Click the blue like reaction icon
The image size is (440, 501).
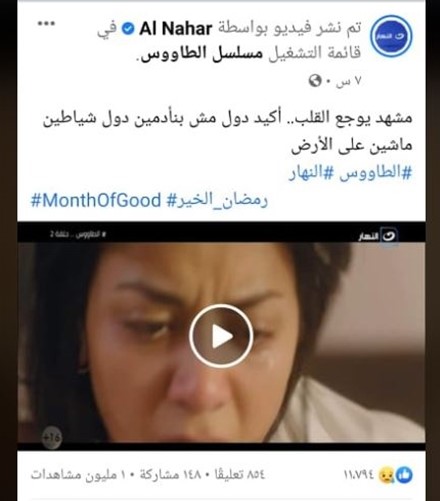pyautogui.click(x=405, y=475)
